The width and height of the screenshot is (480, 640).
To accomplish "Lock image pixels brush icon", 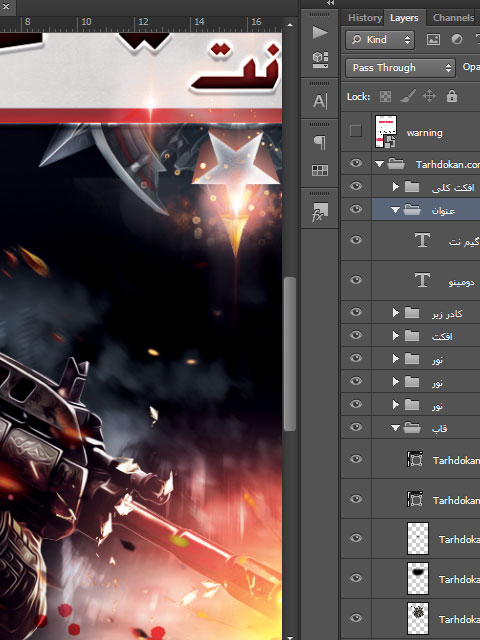I will [x=407, y=96].
